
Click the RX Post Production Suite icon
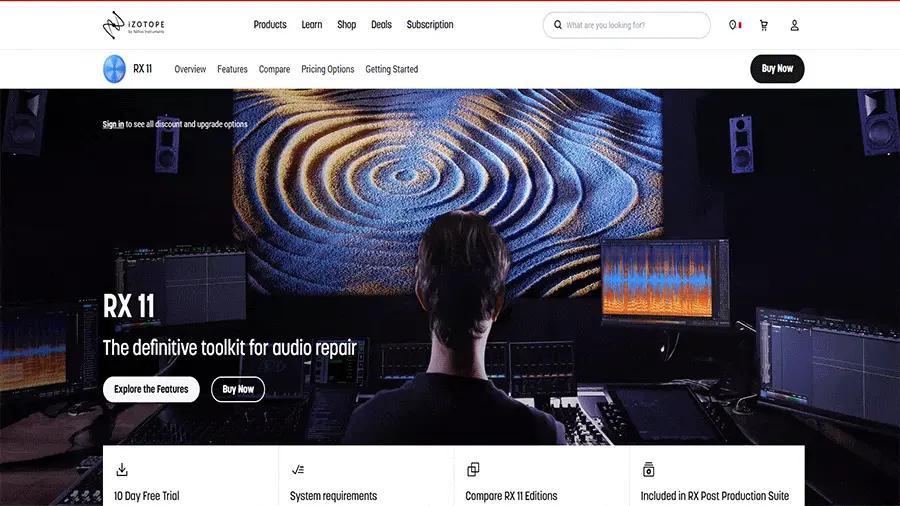[x=648, y=469]
